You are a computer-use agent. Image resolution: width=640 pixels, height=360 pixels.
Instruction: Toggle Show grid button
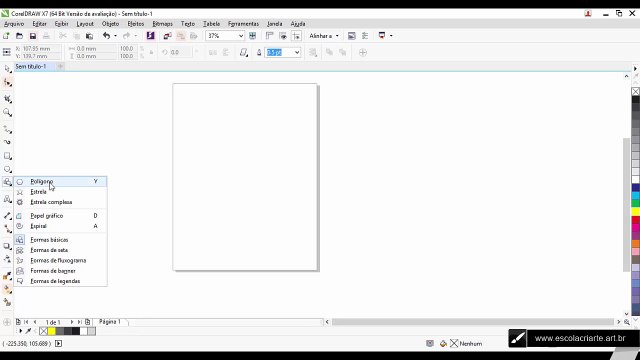[283, 36]
